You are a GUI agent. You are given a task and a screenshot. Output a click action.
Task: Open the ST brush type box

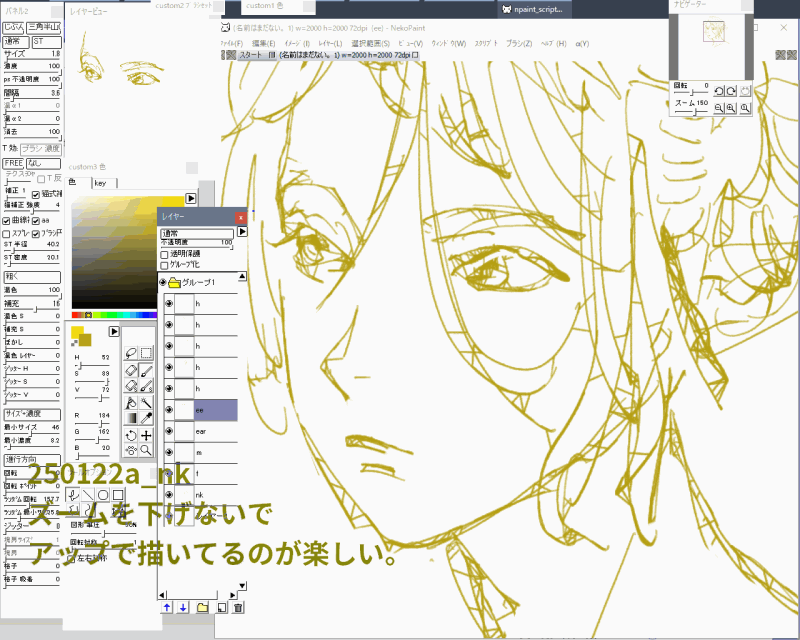point(46,42)
